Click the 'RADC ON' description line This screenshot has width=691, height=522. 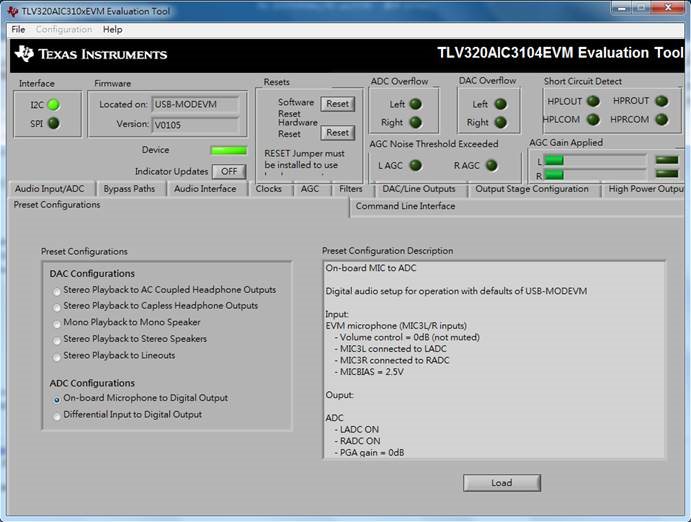[357, 441]
